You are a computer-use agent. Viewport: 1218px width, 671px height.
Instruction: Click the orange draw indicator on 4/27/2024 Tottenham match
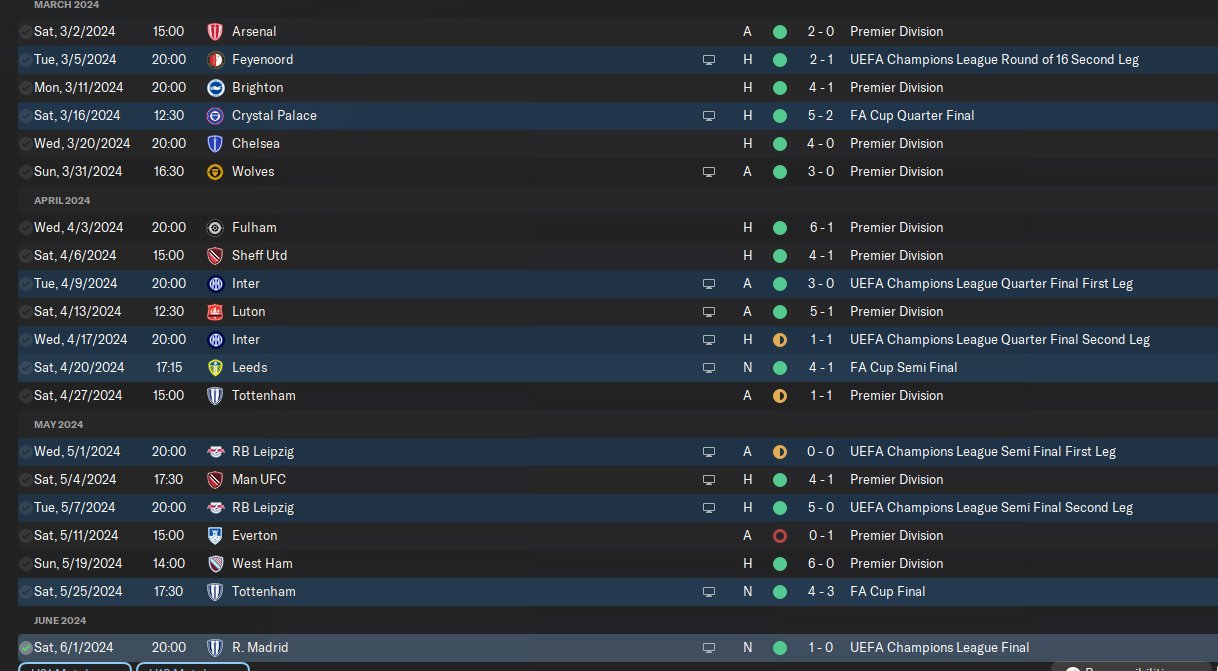780,396
